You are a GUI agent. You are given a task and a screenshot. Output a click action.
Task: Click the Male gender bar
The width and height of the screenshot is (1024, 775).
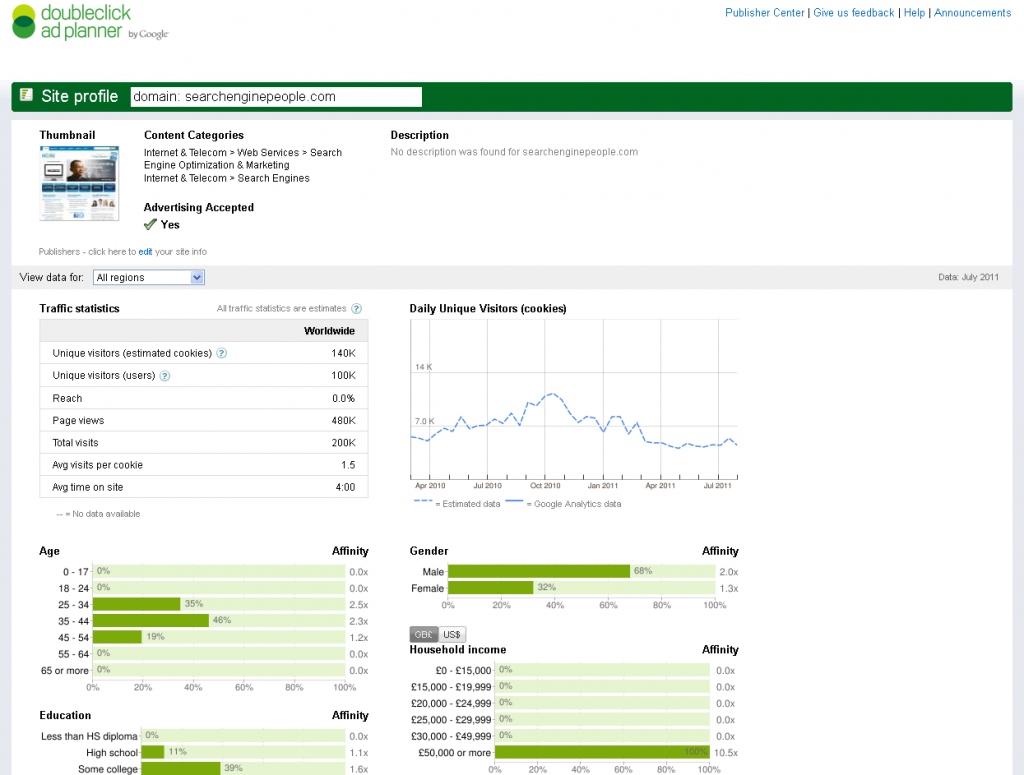pyautogui.click(x=539, y=571)
